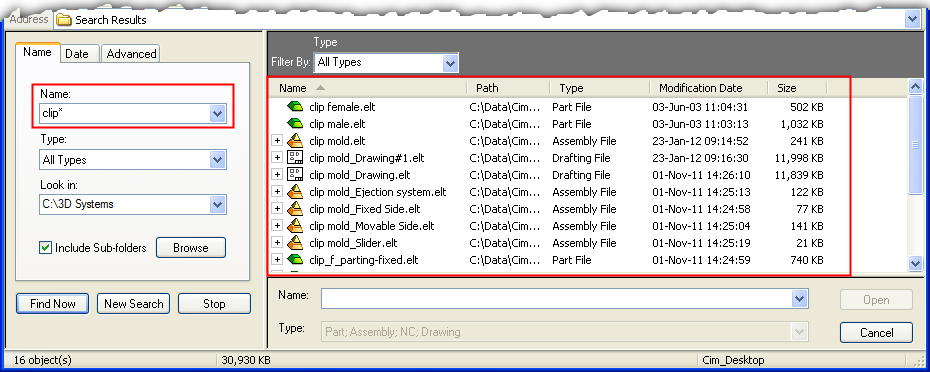Click the Cancel button
The width and height of the screenshot is (930, 372).
point(876,333)
